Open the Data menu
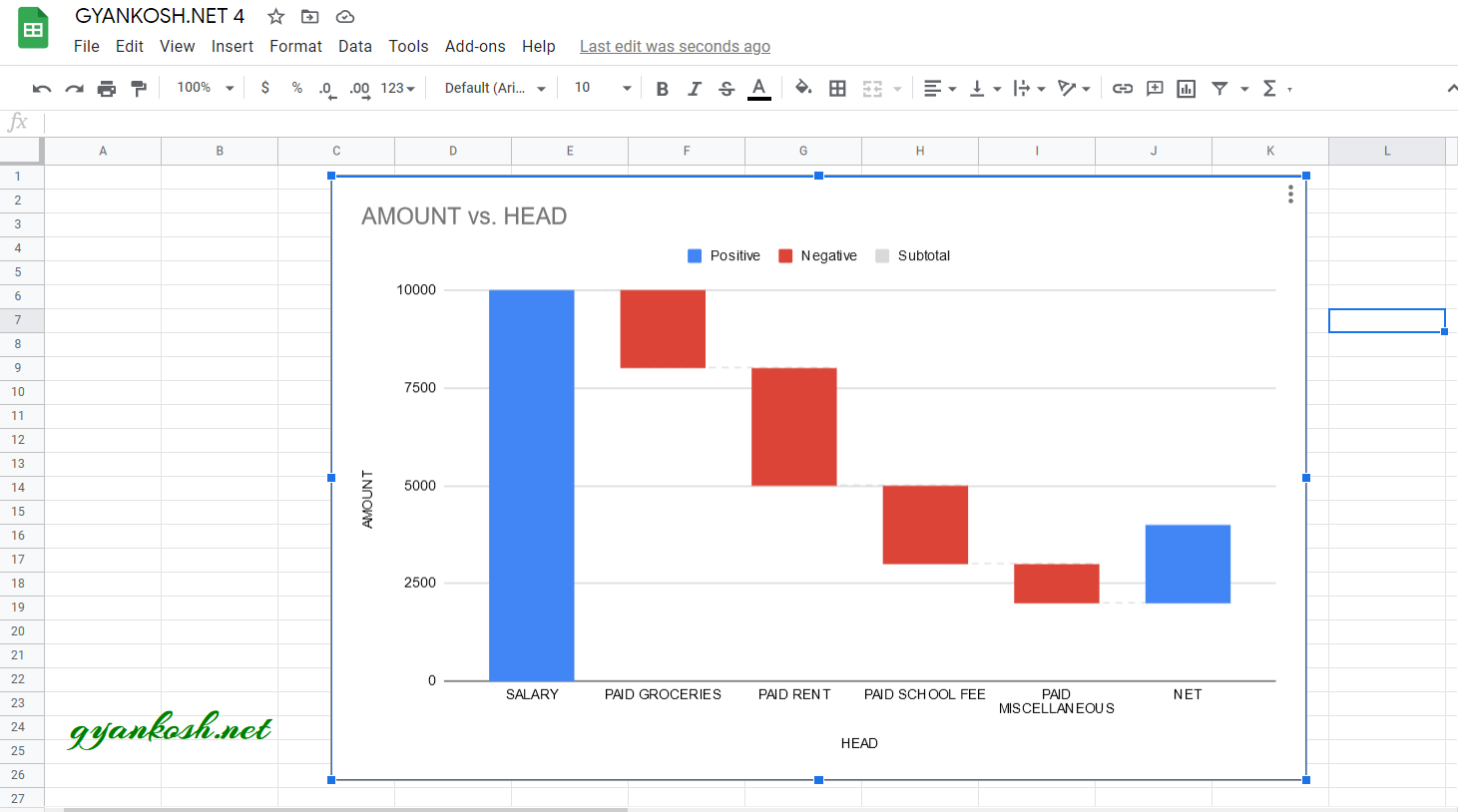This screenshot has height=812, width=1458. (x=355, y=46)
